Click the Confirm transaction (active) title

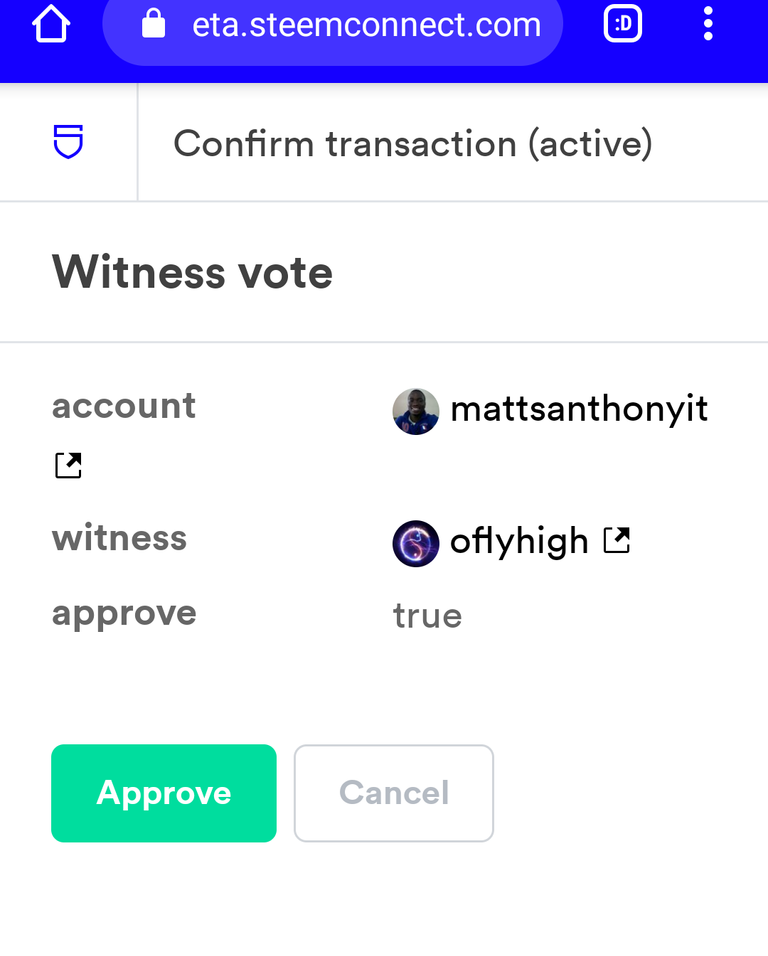[412, 144]
